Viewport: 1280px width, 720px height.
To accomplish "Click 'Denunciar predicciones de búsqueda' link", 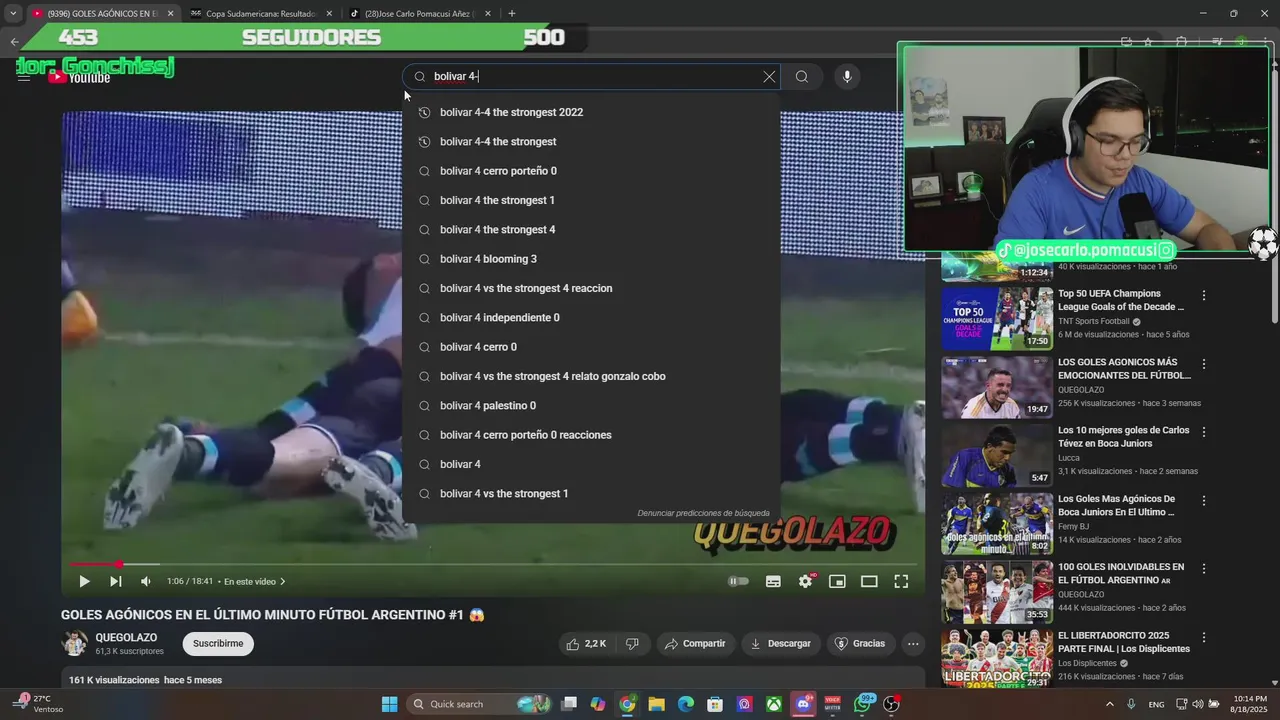I will pyautogui.click(x=703, y=513).
